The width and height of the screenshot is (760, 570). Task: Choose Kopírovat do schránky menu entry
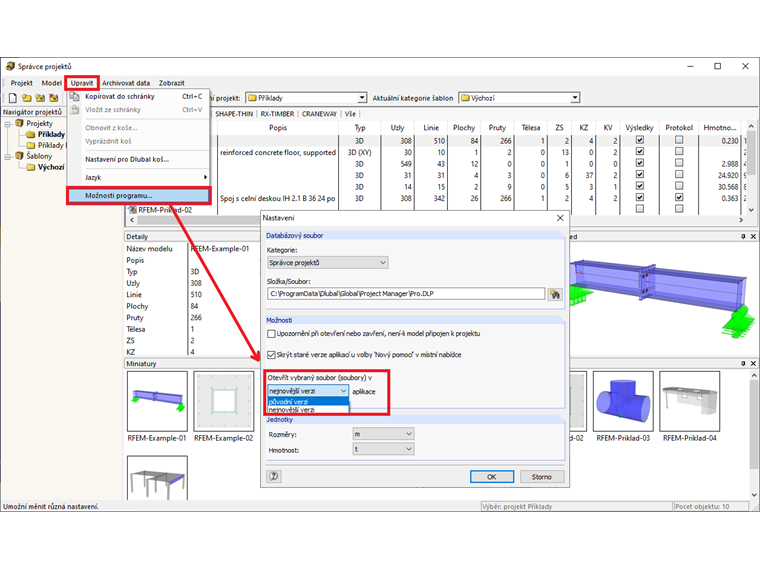[x=139, y=96]
